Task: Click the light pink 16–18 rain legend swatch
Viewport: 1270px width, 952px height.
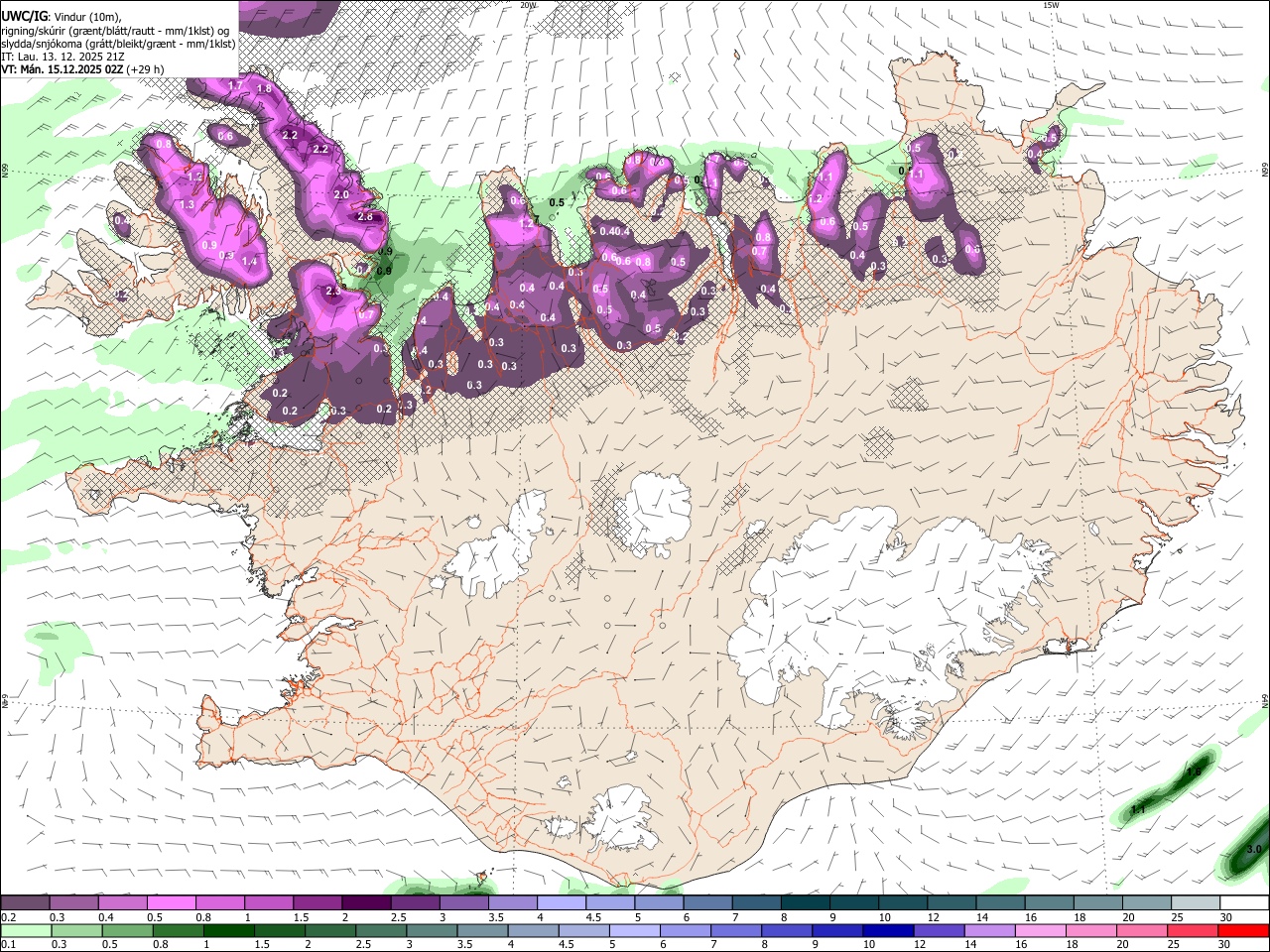Action: point(1041,930)
